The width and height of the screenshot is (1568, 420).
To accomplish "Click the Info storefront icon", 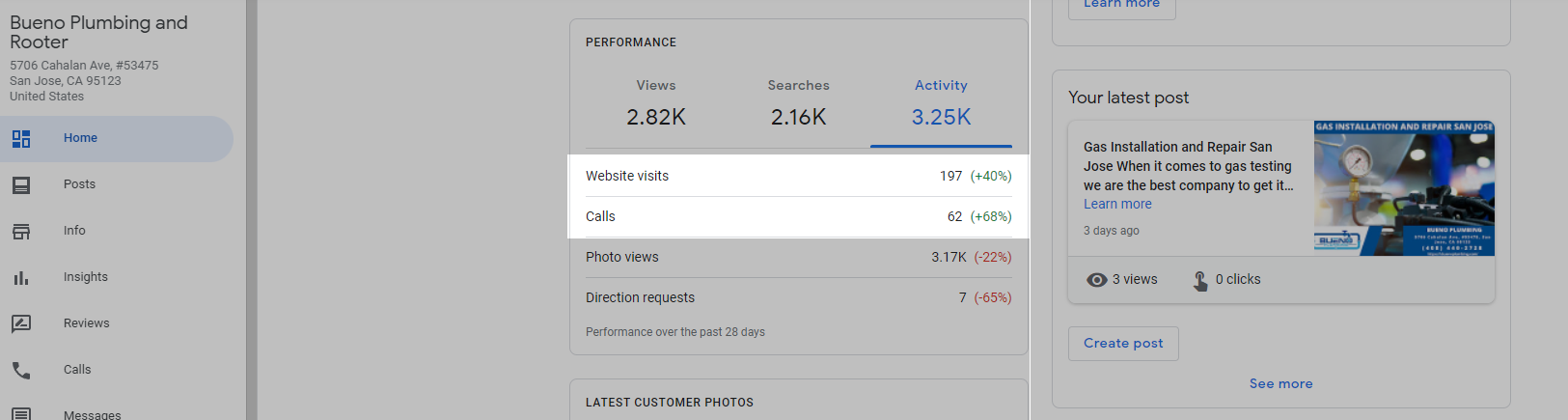I will (21, 232).
